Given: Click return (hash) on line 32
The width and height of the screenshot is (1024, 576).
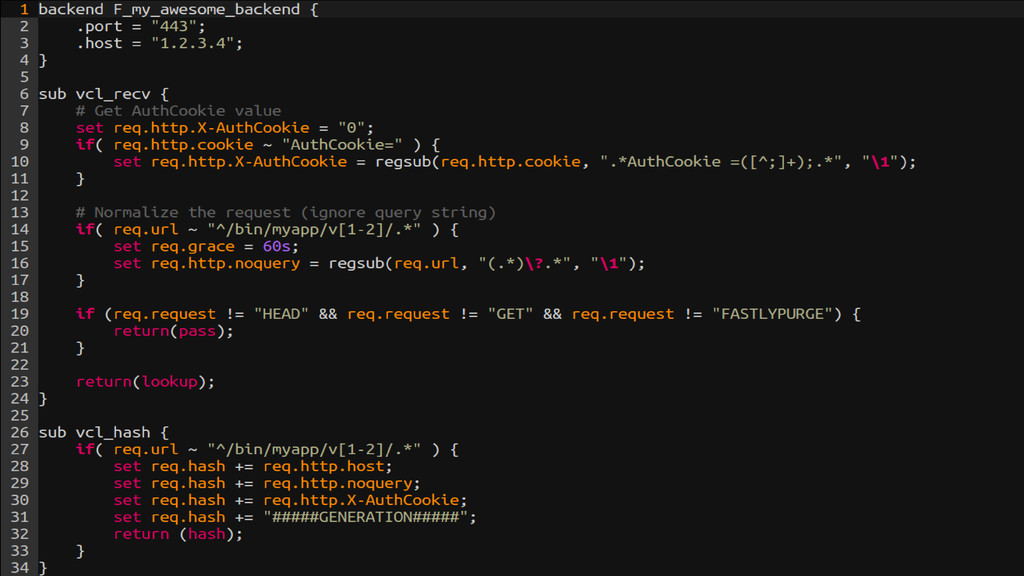Looking at the screenshot, I should pyautogui.click(x=178, y=535).
